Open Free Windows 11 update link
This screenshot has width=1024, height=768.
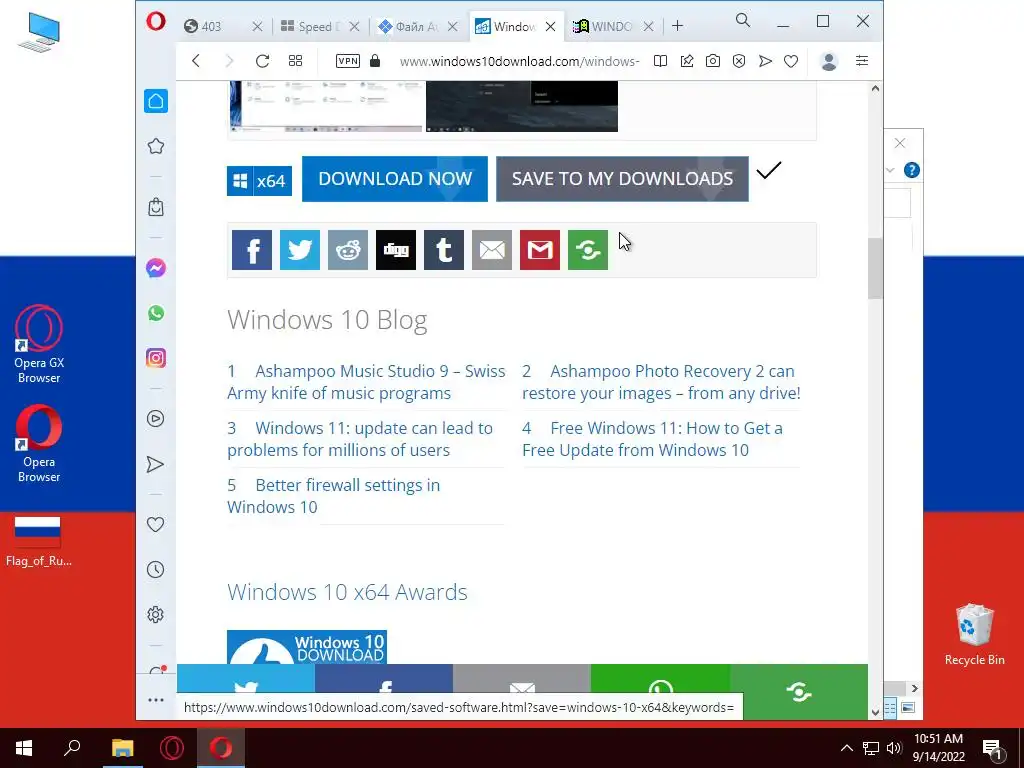click(652, 439)
